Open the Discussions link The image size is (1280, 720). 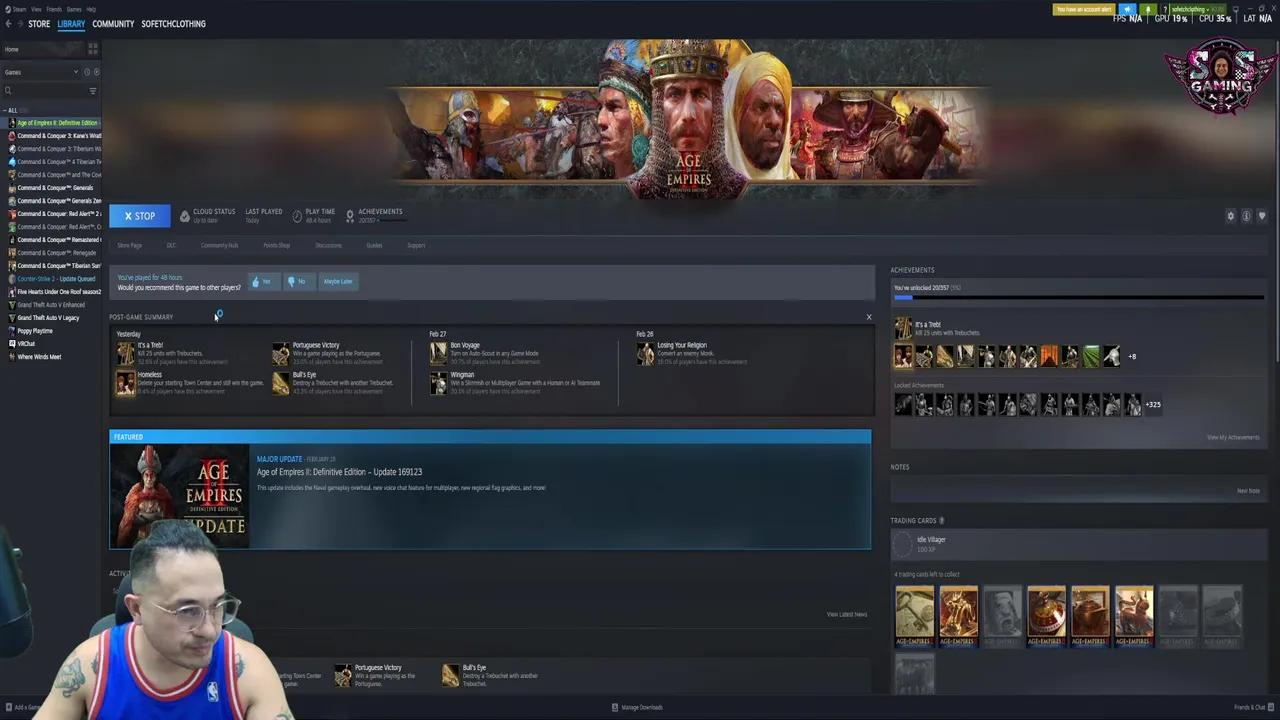(x=328, y=245)
